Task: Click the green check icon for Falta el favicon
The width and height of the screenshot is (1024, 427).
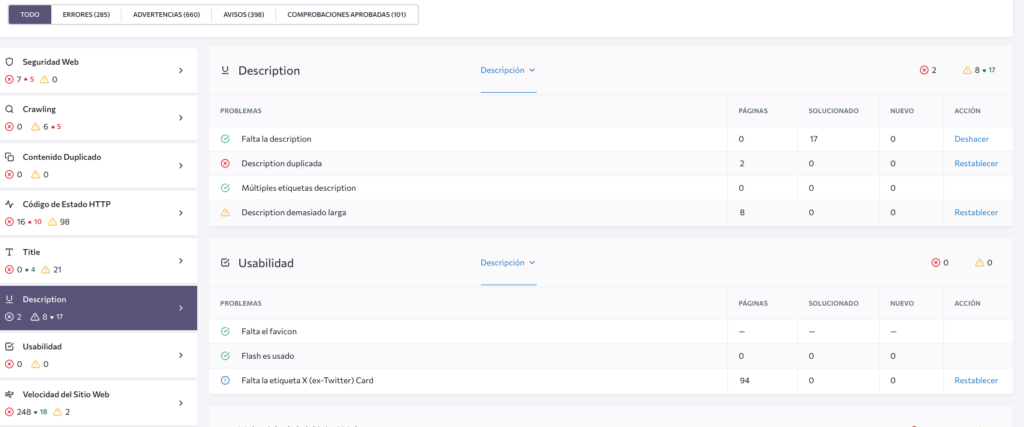Action: (x=225, y=332)
